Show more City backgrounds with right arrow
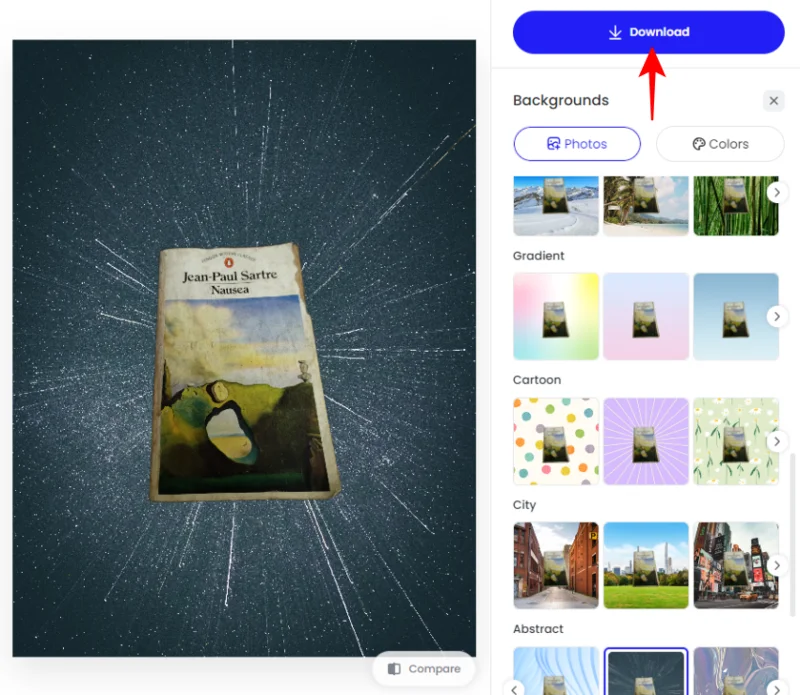 [777, 565]
